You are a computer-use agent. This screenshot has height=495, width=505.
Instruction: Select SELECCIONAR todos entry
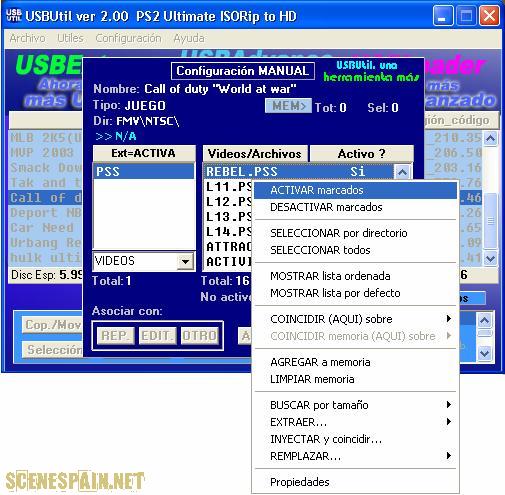pos(355,250)
